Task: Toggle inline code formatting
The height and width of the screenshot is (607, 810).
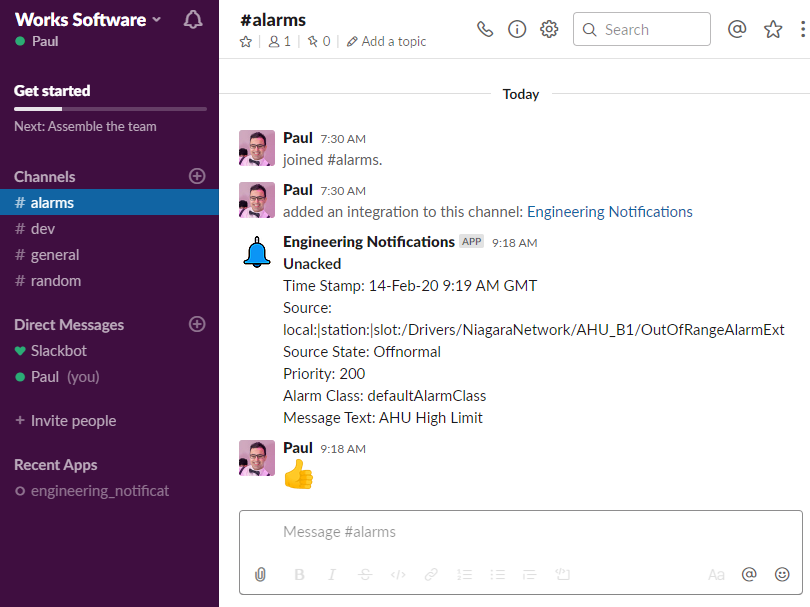Action: pos(398,574)
